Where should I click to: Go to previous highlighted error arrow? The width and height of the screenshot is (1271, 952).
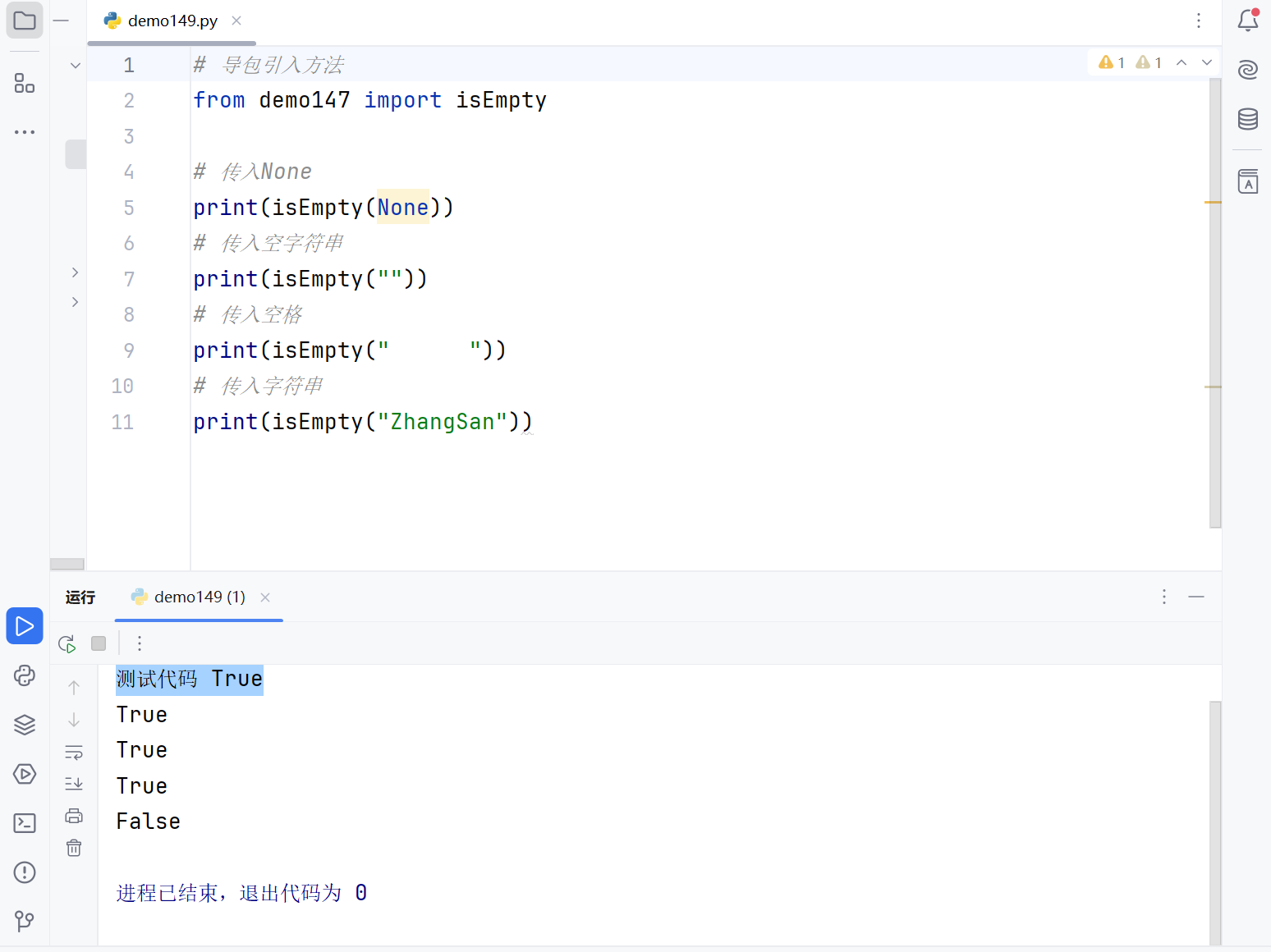tap(1182, 62)
